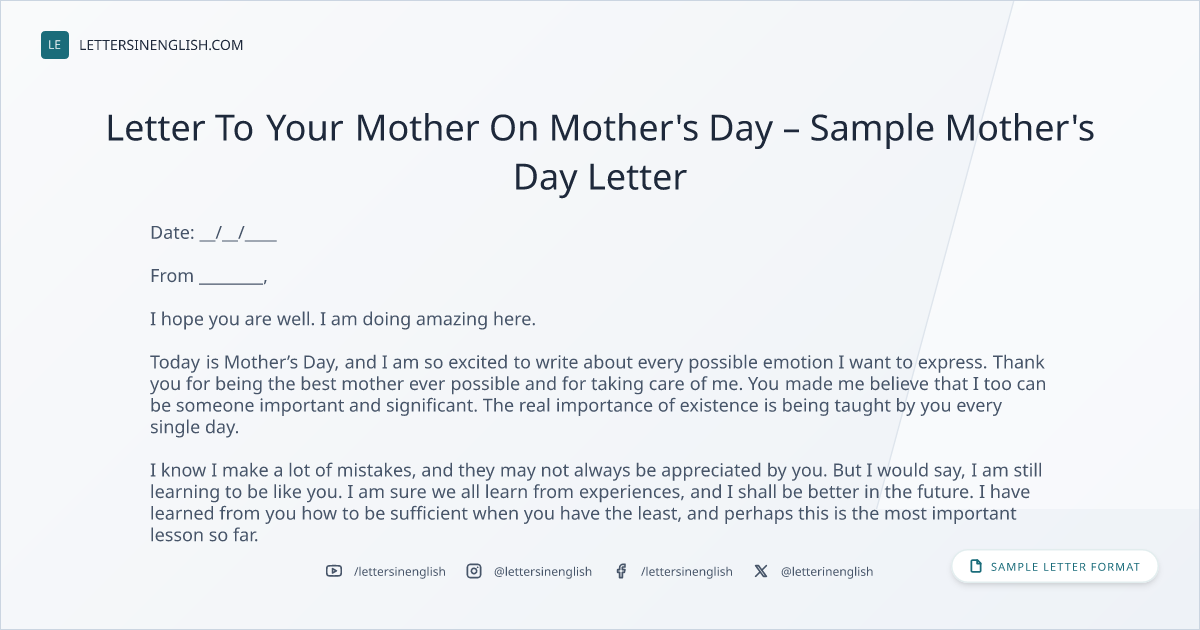Click the Sample Letter Format button
This screenshot has width=1200, height=630.
[x=1055, y=567]
